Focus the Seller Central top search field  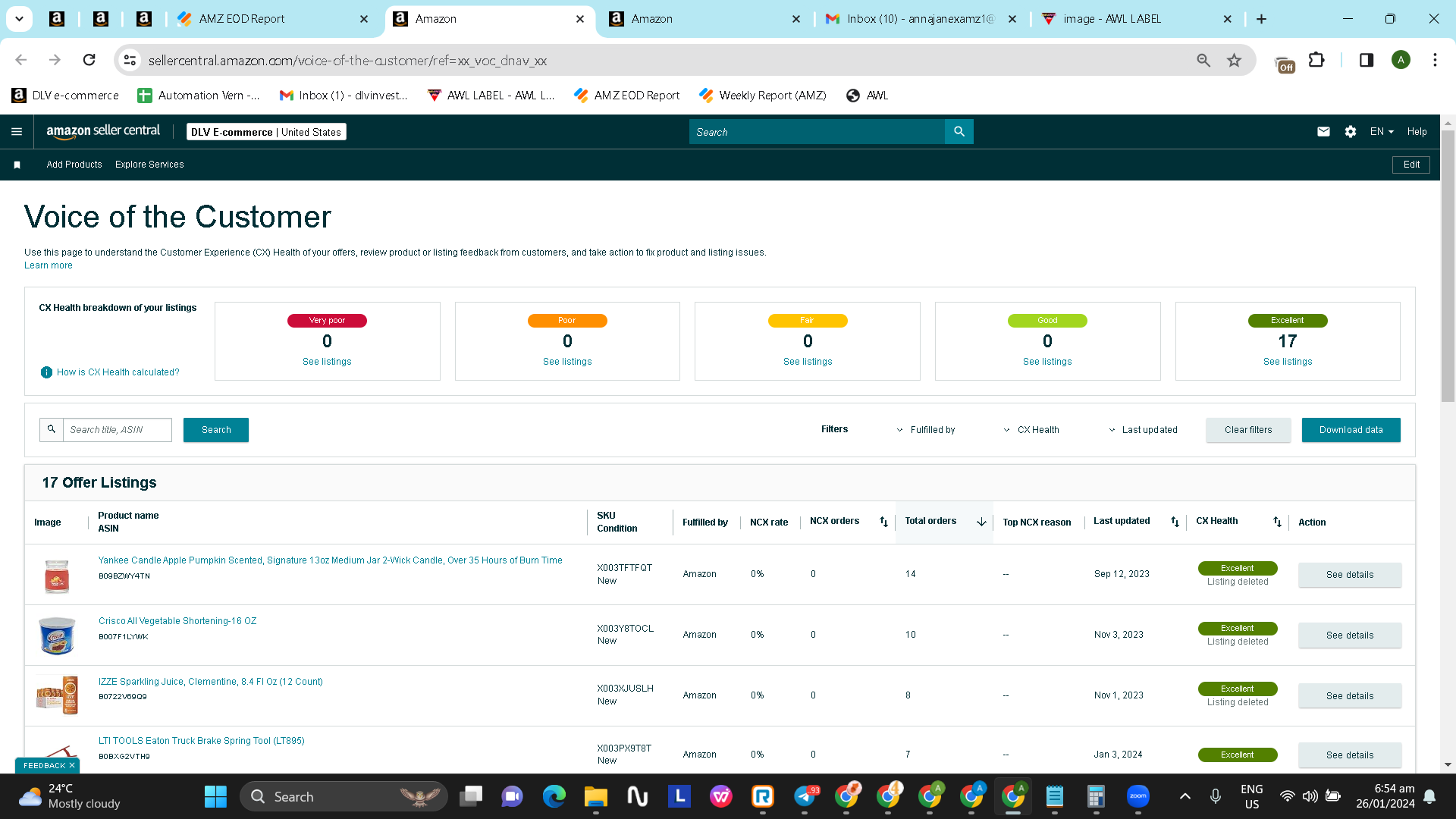(x=817, y=132)
